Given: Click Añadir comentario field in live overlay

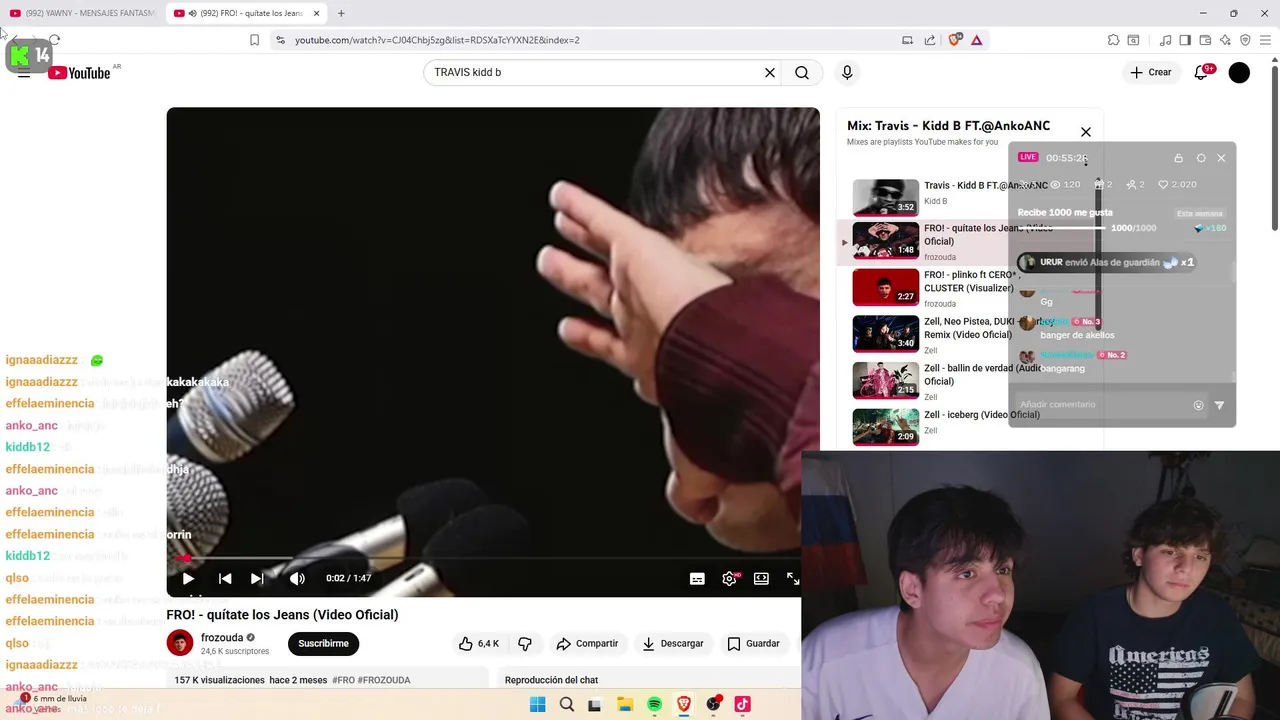Looking at the screenshot, I should (1100, 404).
